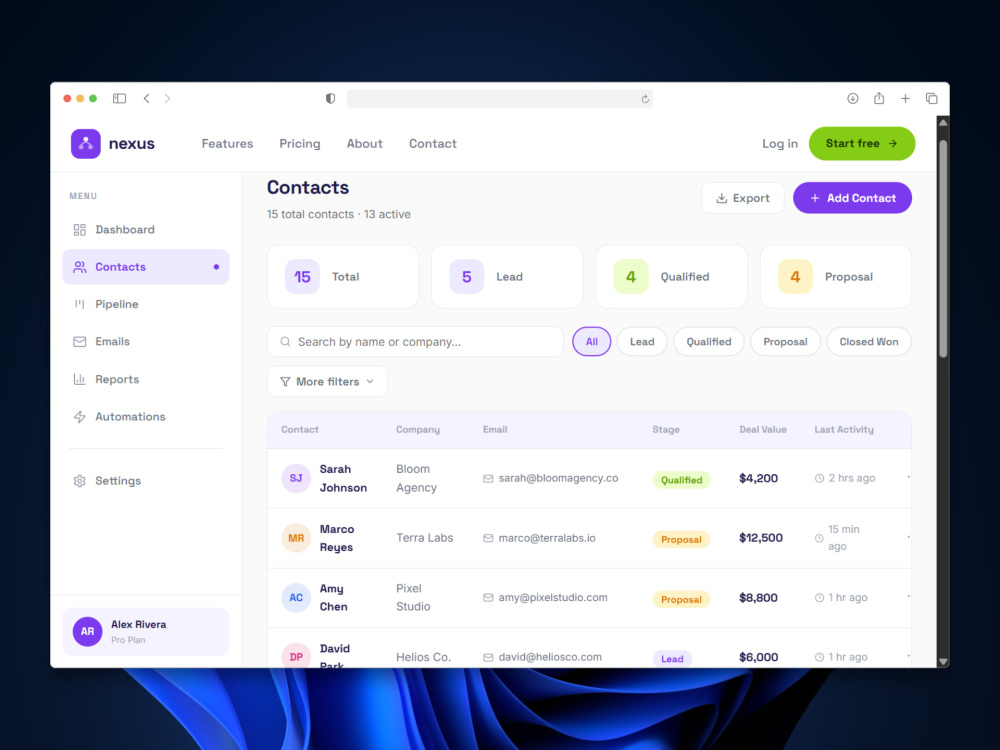Image resolution: width=1000 pixels, height=750 pixels.
Task: Sort by Deal Value column header
Action: (x=763, y=430)
